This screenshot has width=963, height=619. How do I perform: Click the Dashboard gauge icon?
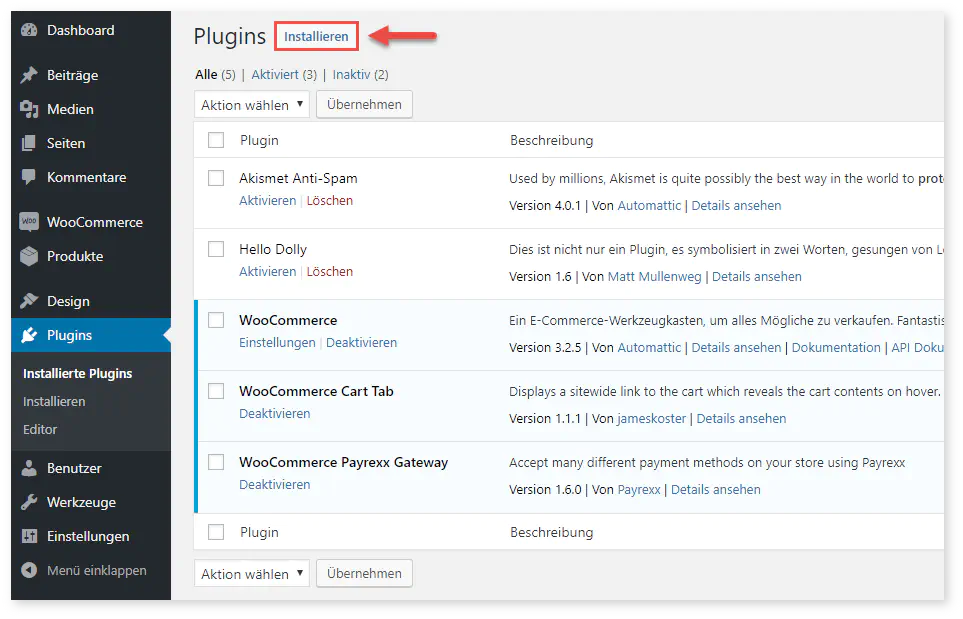[29, 31]
